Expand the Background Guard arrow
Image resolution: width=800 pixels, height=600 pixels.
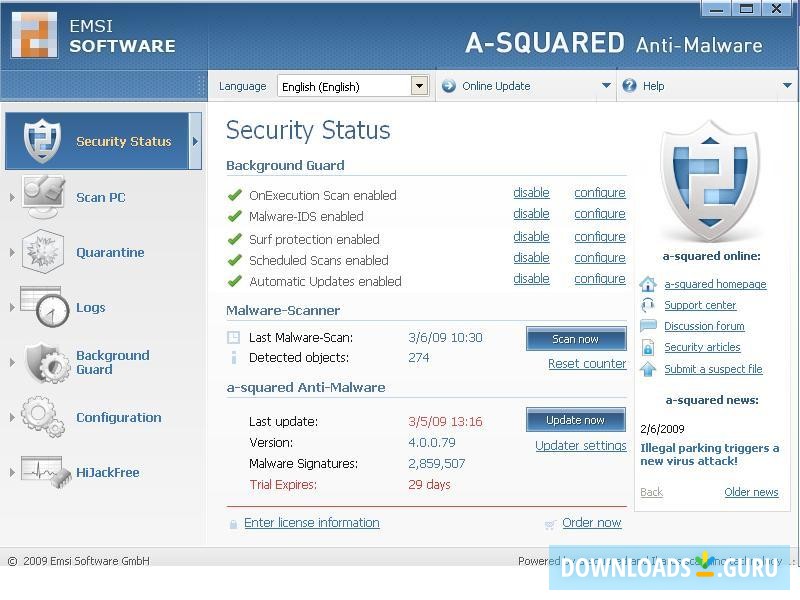tap(12, 362)
